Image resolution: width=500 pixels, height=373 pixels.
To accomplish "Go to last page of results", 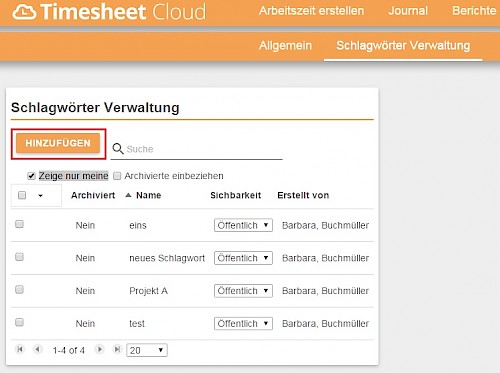I will coord(117,349).
